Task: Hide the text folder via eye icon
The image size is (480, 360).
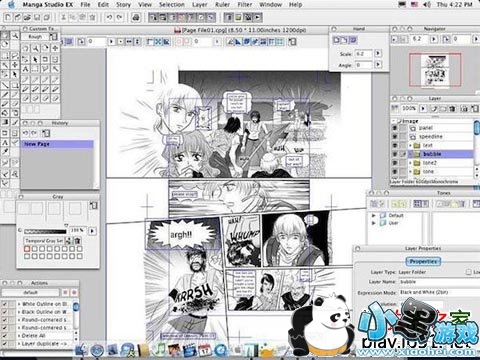Action: coord(395,145)
